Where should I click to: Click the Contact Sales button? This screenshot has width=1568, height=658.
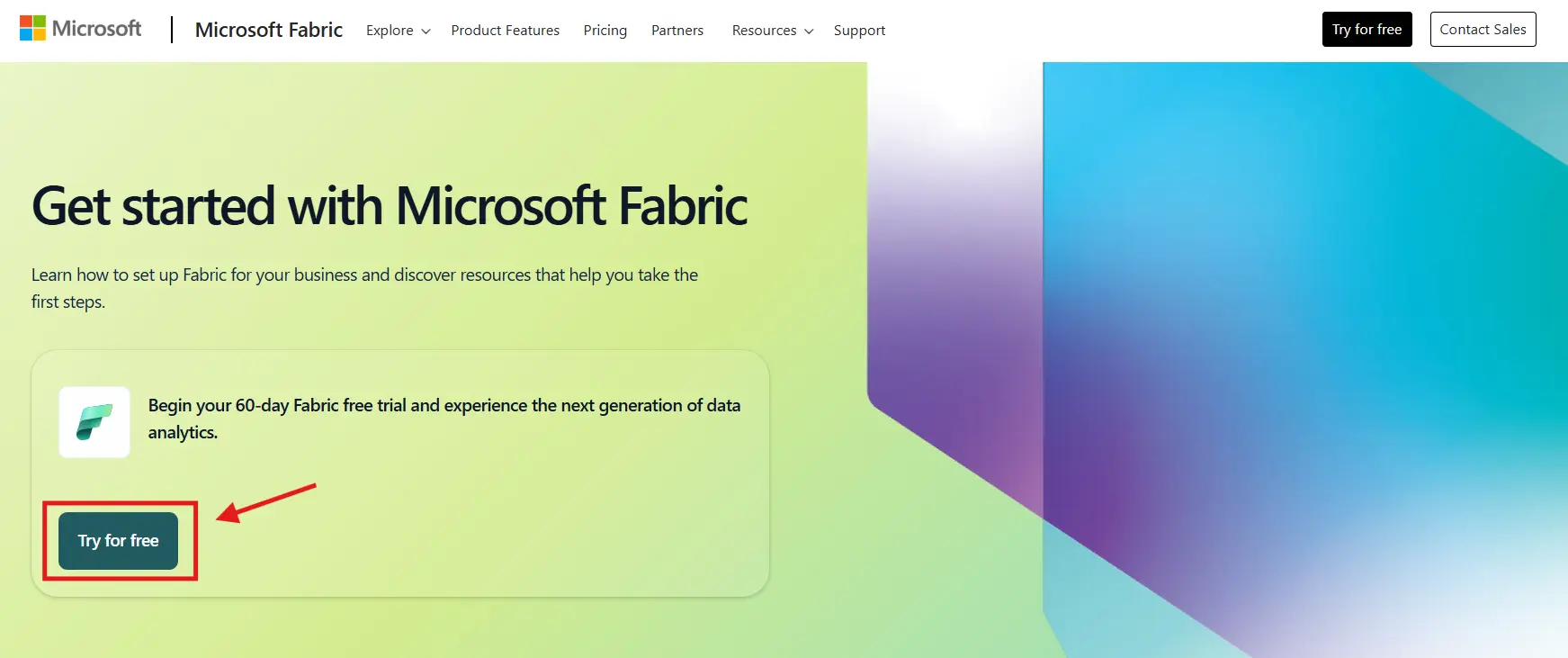(1483, 30)
